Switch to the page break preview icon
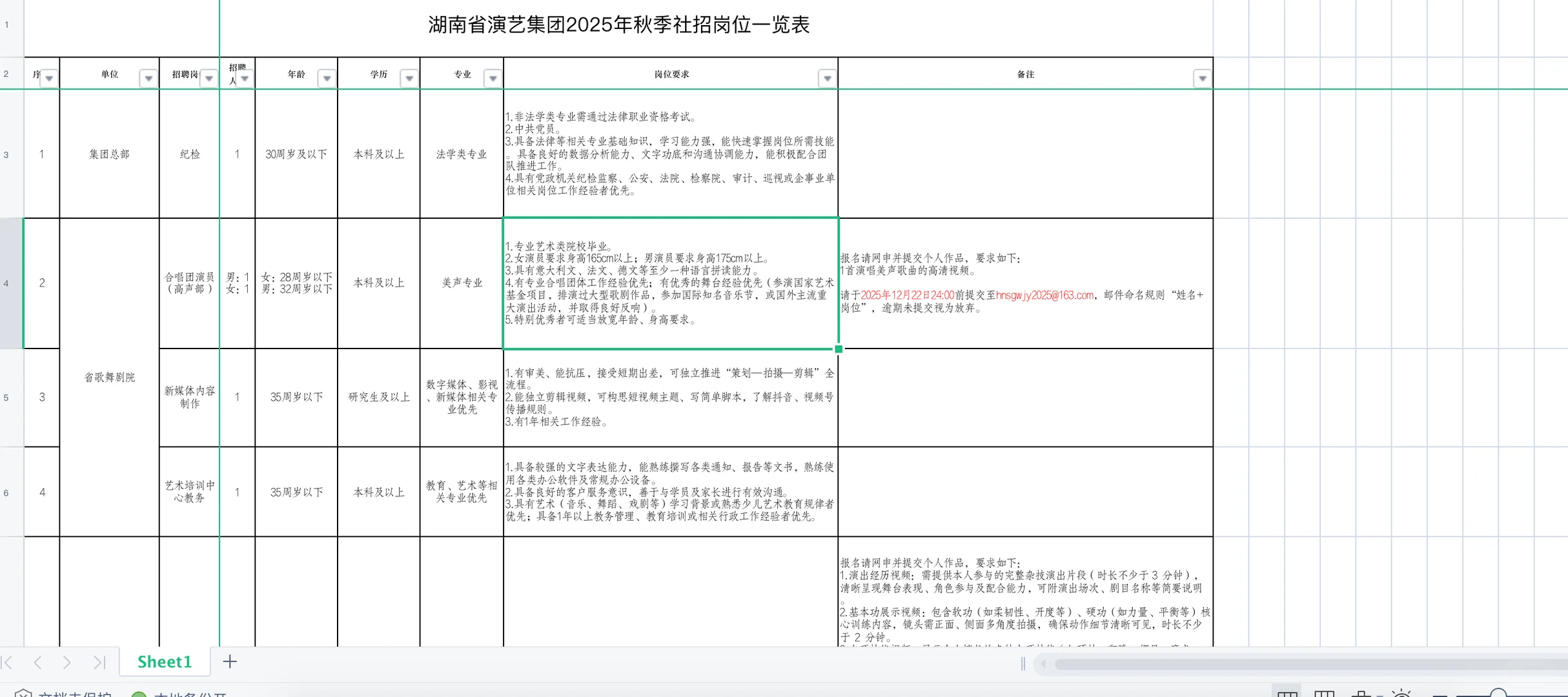Screen dimensions: 1568x697 (1325, 692)
